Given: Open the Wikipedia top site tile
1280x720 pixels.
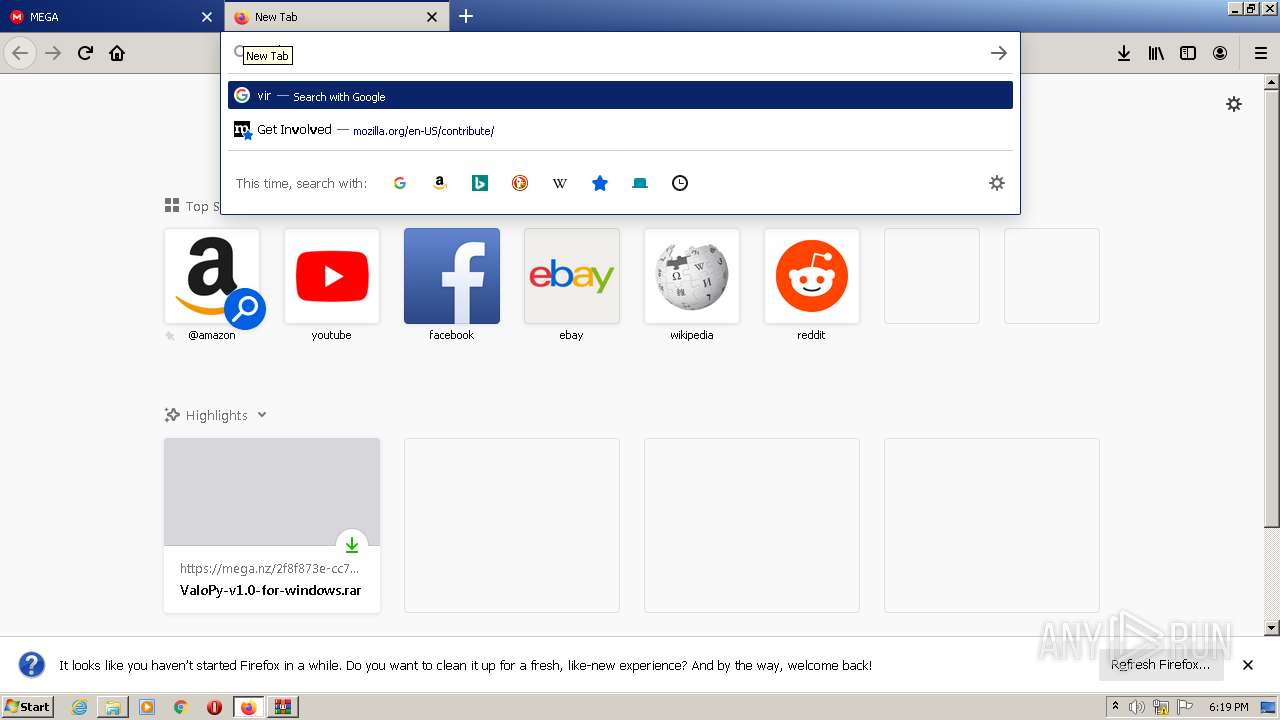Looking at the screenshot, I should click(x=692, y=276).
